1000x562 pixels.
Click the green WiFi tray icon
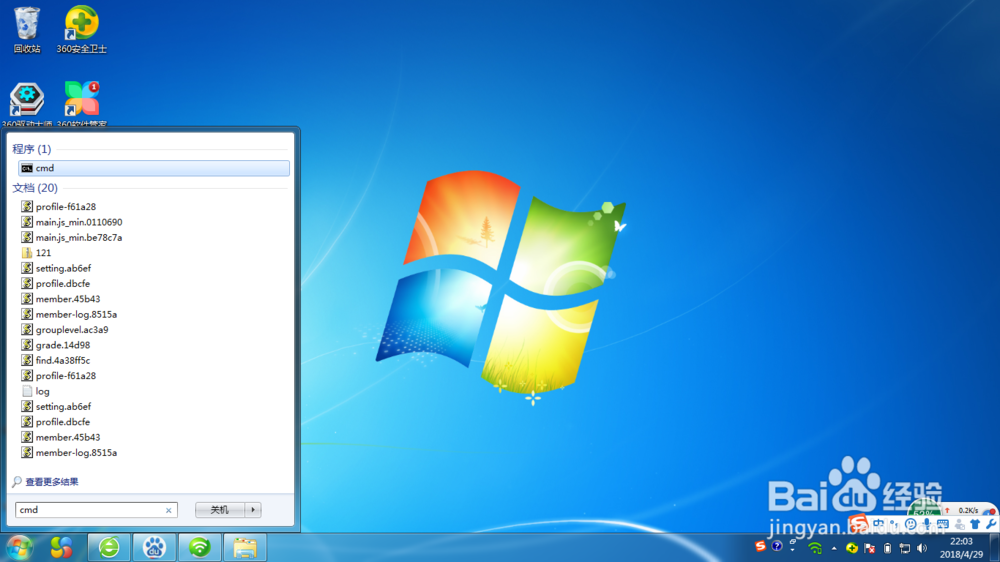(x=815, y=548)
